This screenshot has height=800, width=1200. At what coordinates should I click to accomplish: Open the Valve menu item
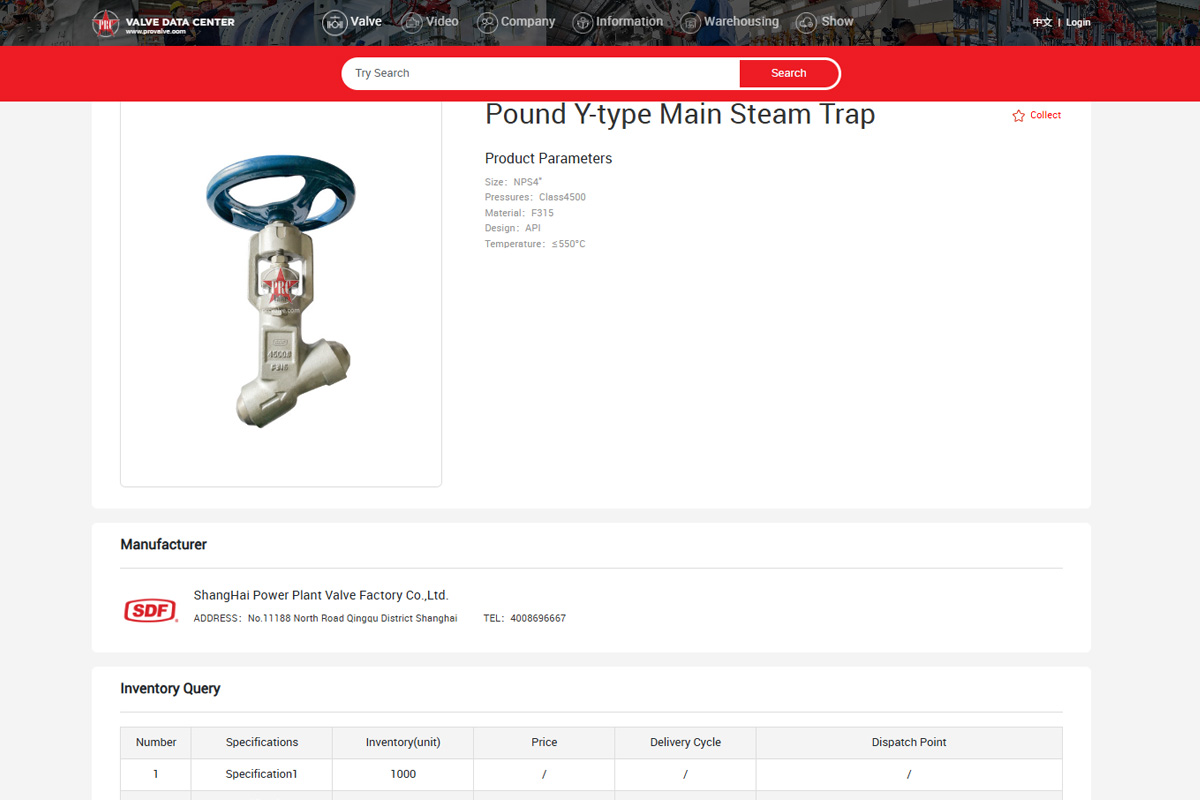[366, 21]
